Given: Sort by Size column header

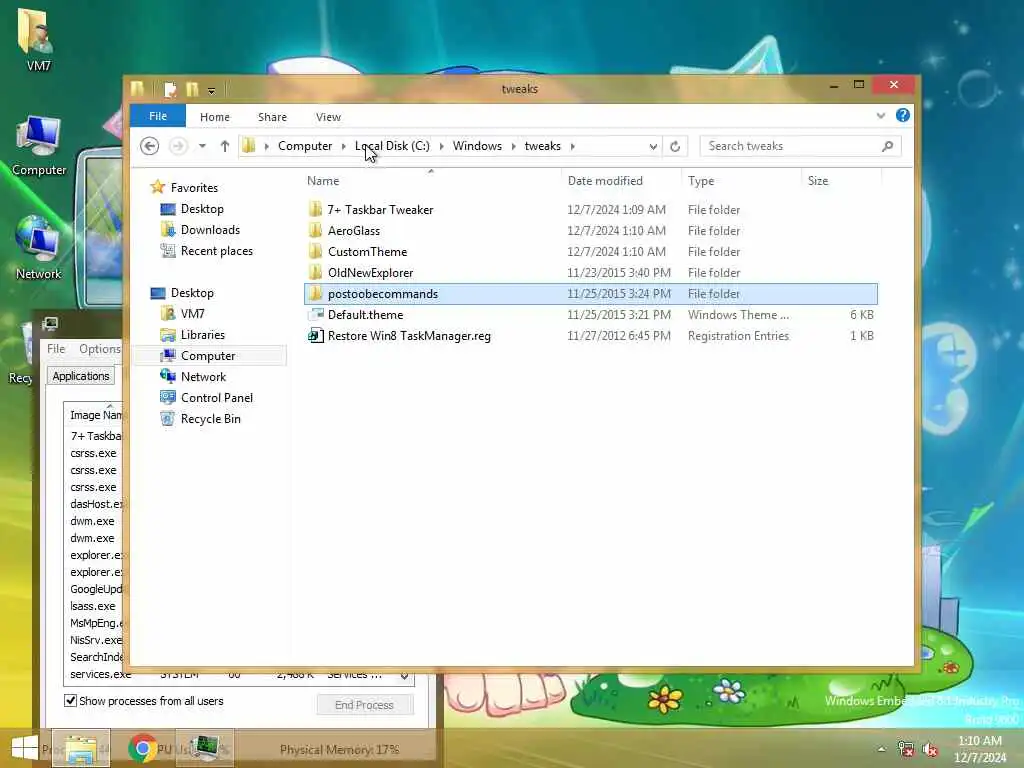Looking at the screenshot, I should (841, 181).
